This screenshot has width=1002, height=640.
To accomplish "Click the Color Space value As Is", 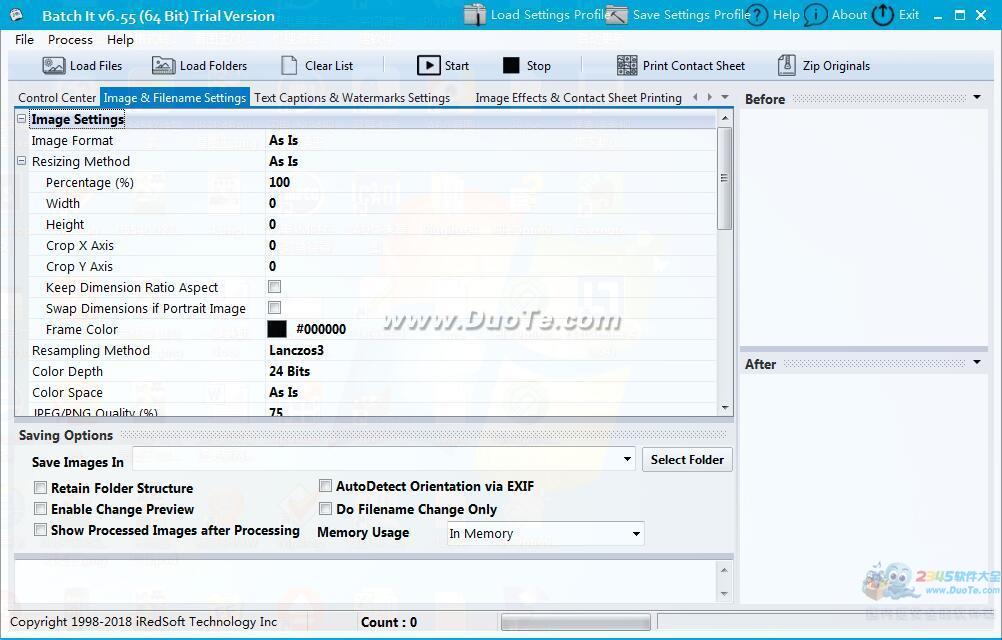I will click(x=284, y=392).
